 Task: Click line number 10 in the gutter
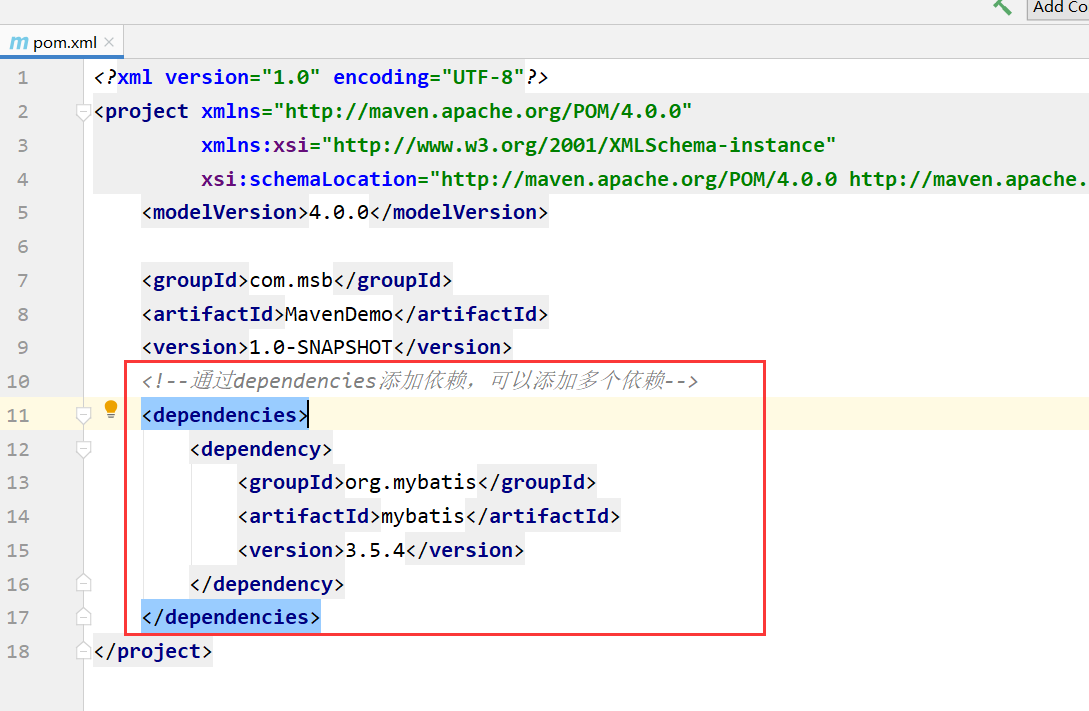tap(18, 381)
